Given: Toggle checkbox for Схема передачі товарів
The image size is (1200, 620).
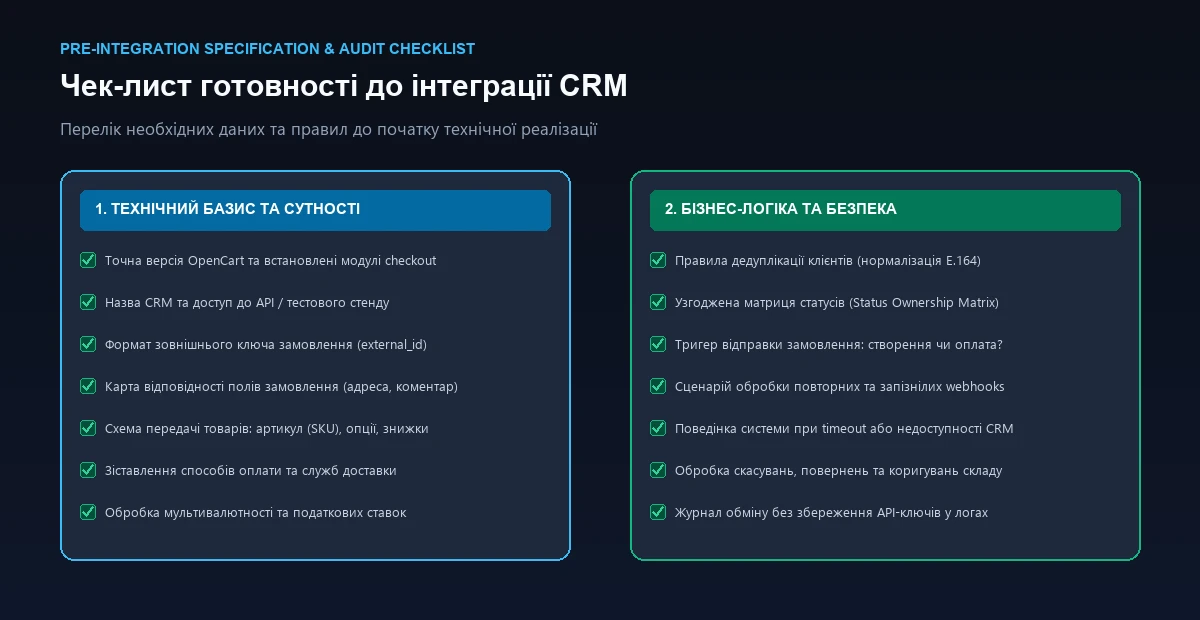Looking at the screenshot, I should [88, 428].
